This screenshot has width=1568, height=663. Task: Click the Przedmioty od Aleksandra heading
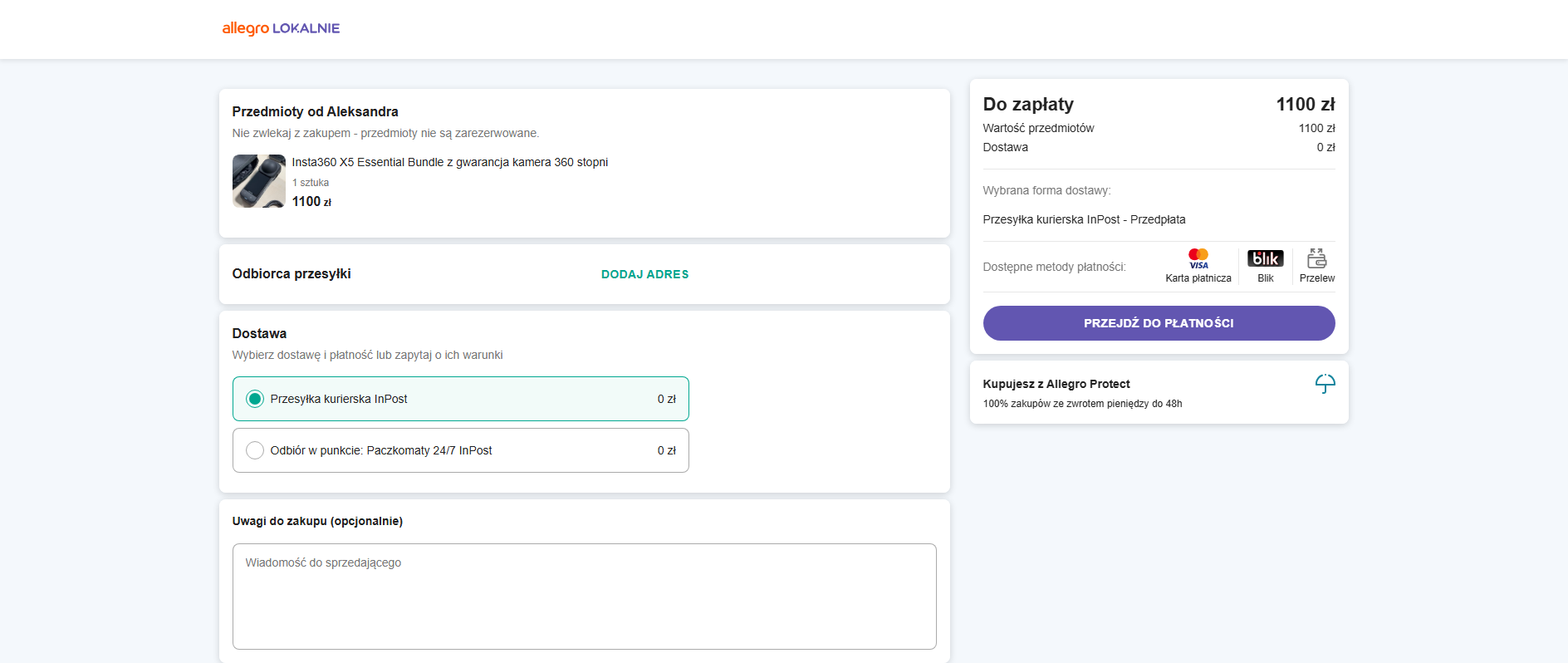[x=315, y=111]
